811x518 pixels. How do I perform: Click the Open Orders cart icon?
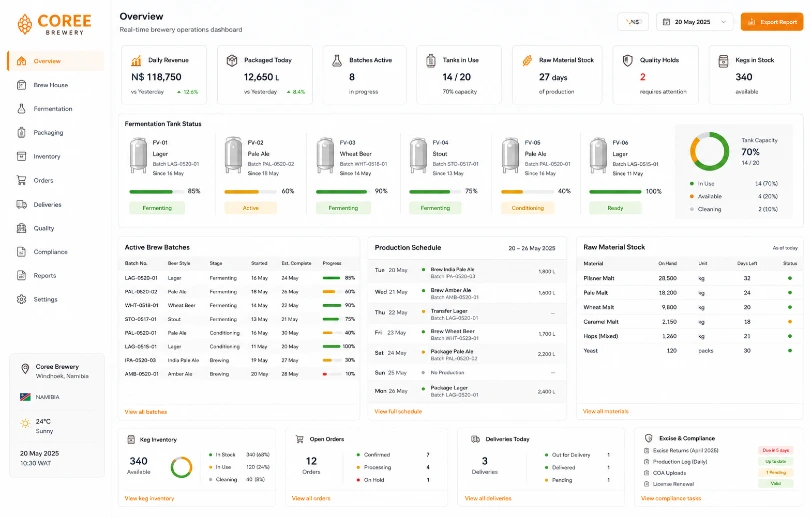tap(299, 439)
